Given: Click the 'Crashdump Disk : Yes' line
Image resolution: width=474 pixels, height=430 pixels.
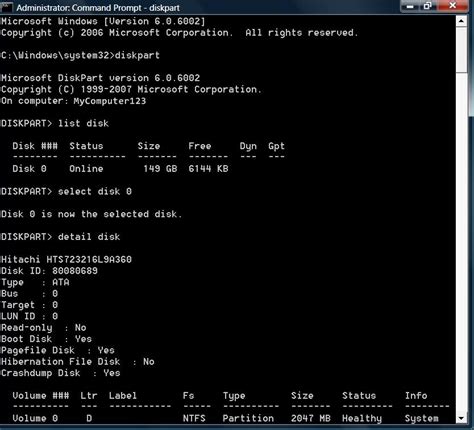Looking at the screenshot, I should (x=60, y=373).
